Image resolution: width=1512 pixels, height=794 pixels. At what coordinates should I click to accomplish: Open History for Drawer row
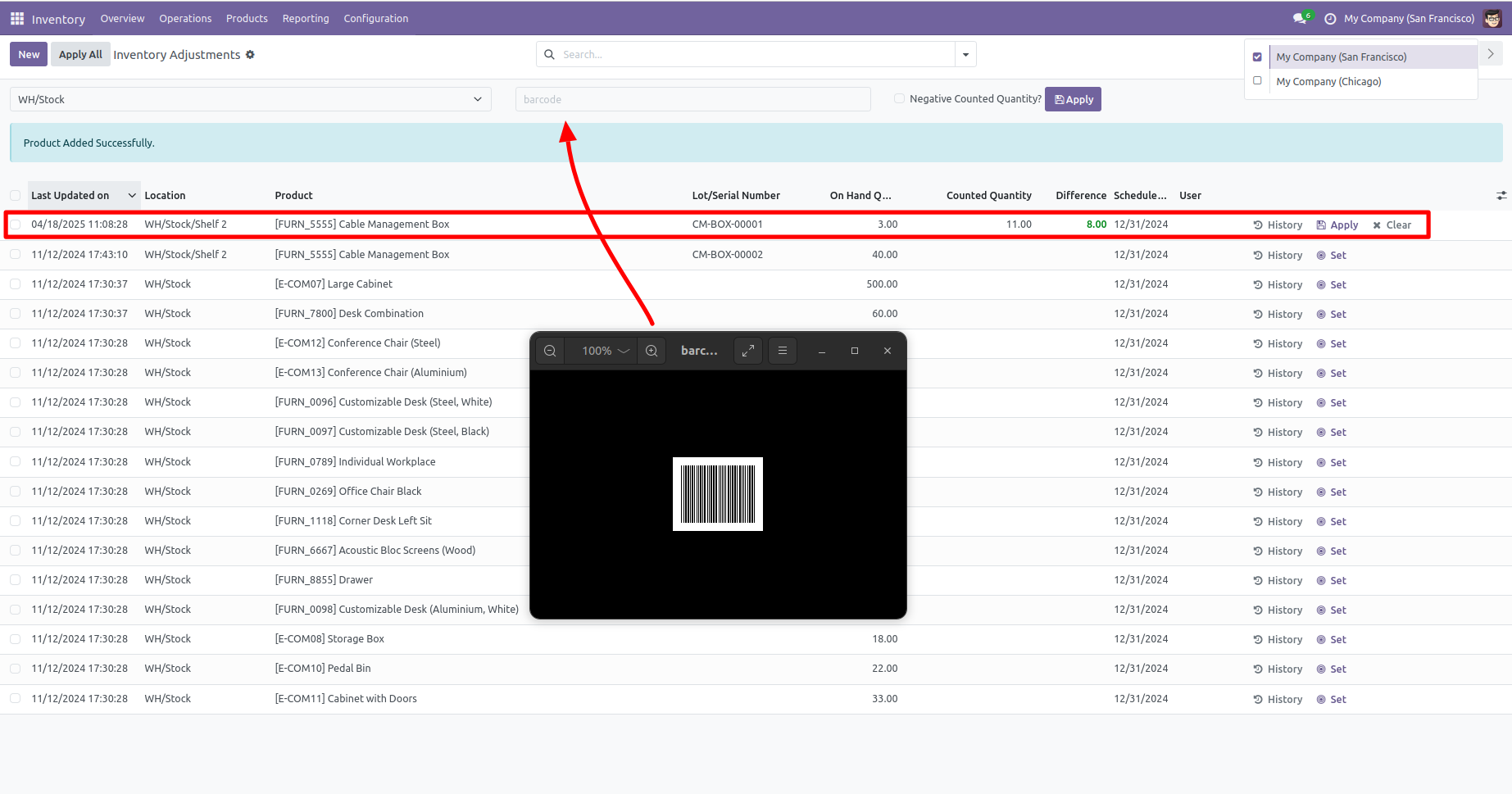click(x=1278, y=581)
